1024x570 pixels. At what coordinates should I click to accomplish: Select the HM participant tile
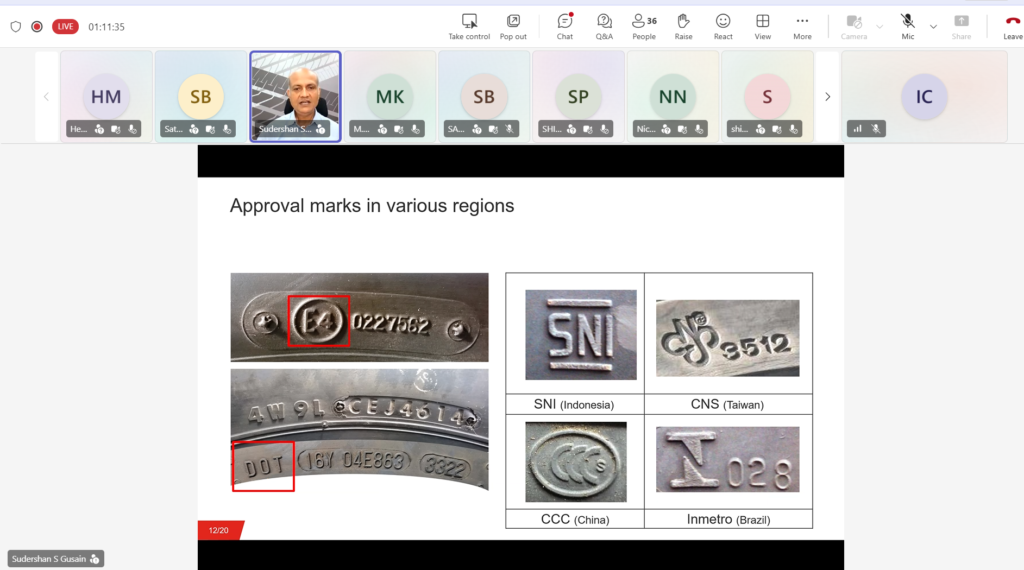click(x=106, y=97)
